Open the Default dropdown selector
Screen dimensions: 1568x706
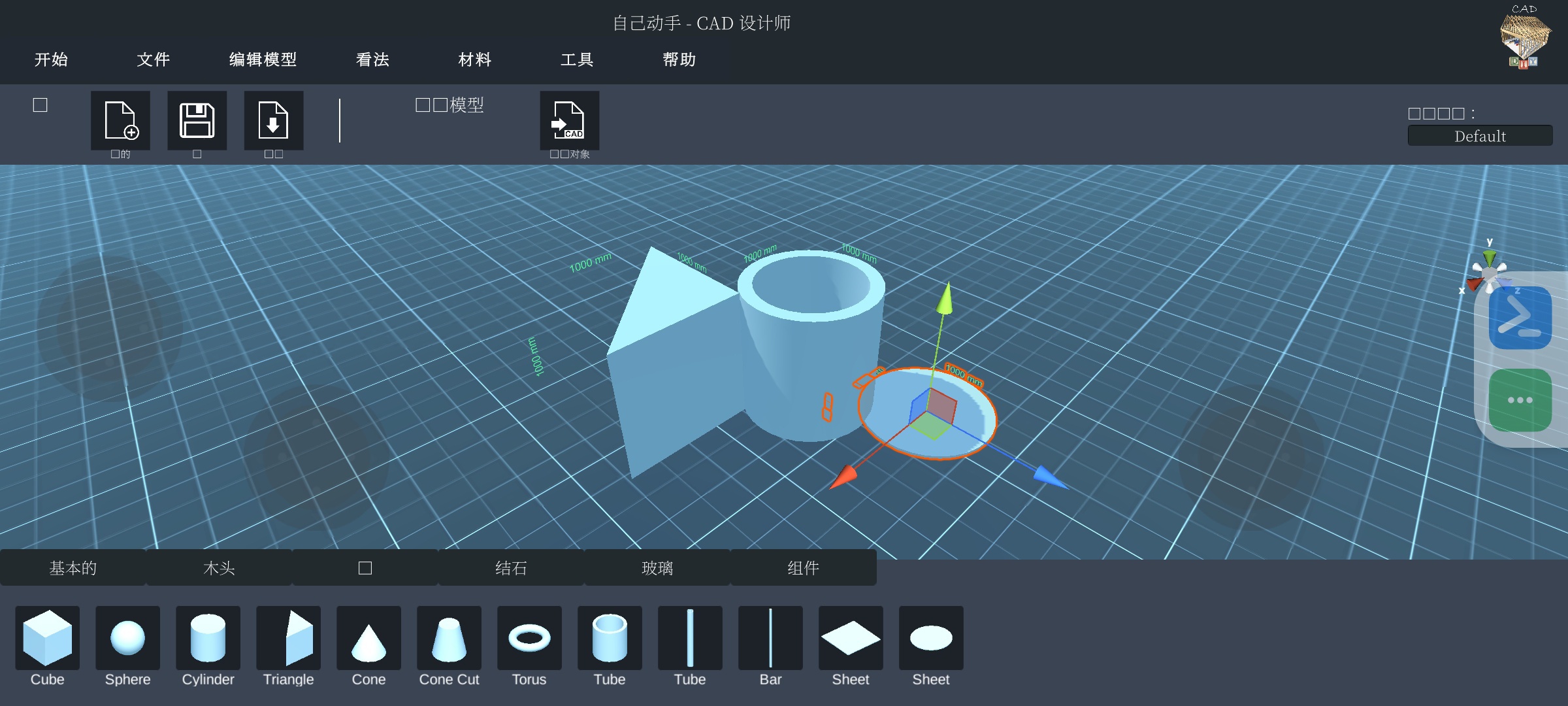1479,136
